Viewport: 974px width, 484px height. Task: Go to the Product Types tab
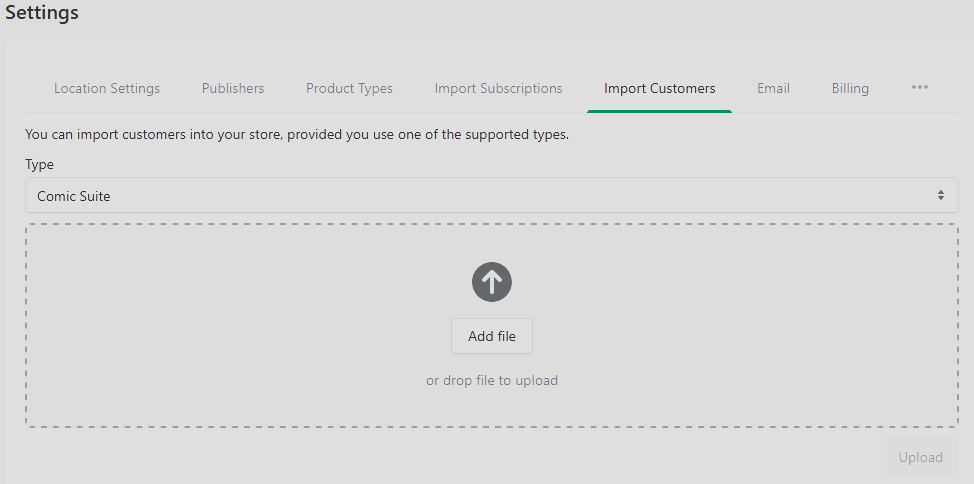tap(349, 88)
